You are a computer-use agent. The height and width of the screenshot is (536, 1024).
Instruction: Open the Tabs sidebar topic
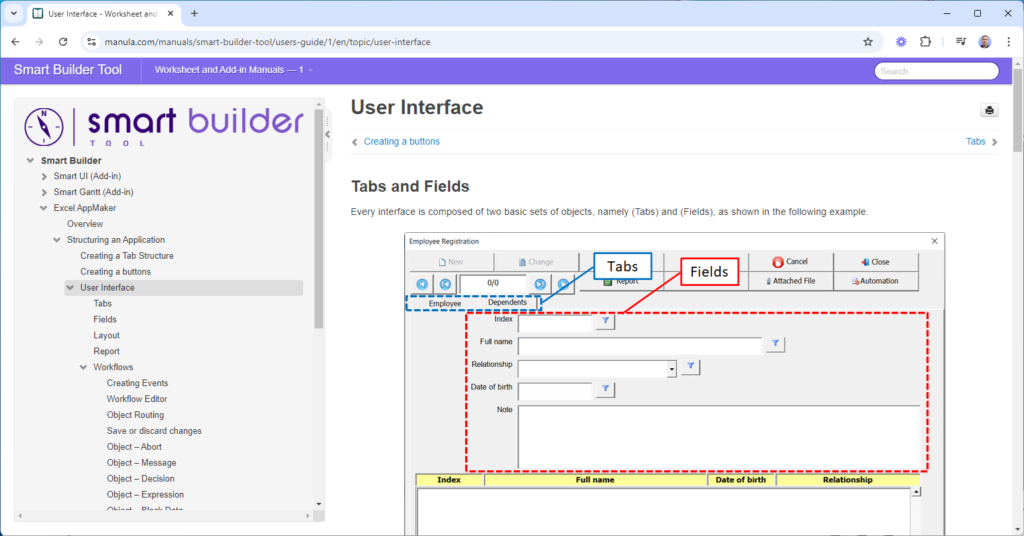click(x=103, y=304)
